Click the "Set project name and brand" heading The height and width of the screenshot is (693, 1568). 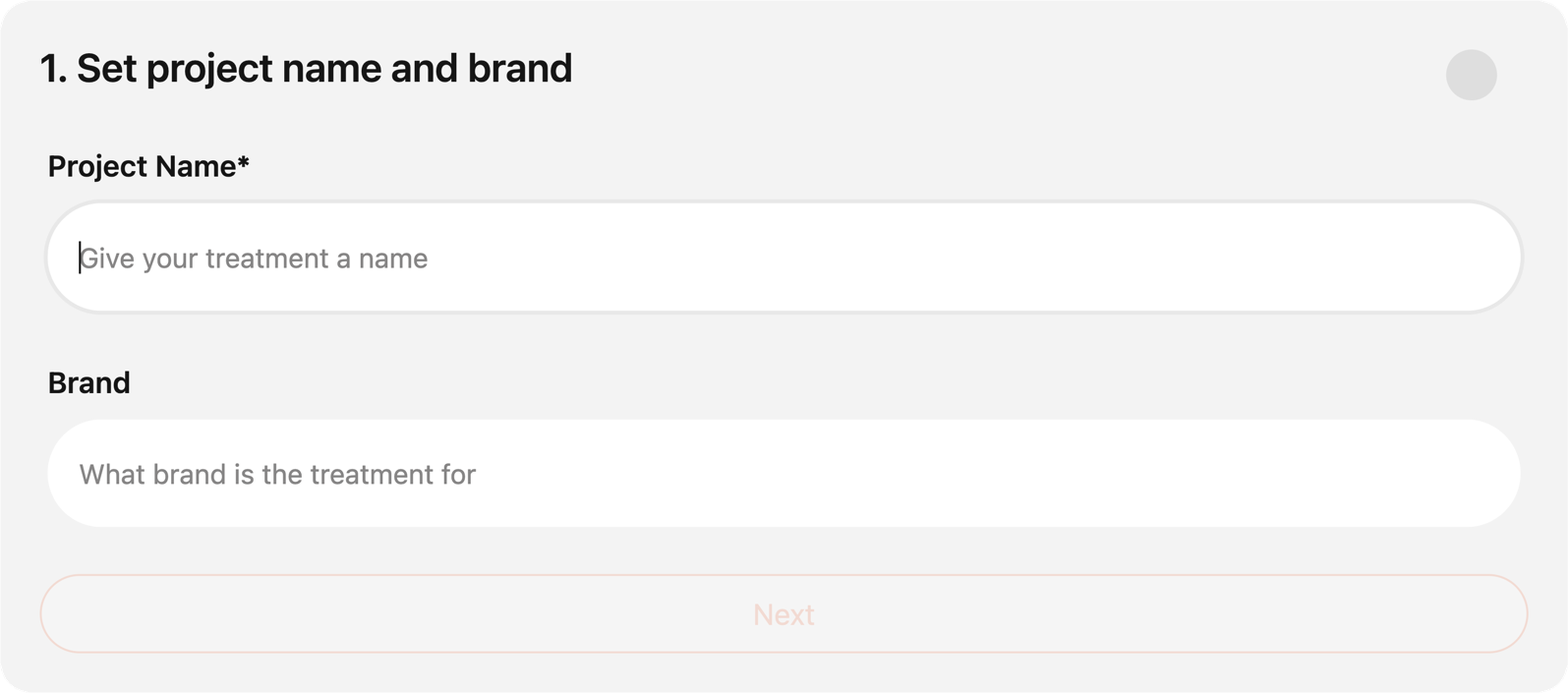click(306, 69)
